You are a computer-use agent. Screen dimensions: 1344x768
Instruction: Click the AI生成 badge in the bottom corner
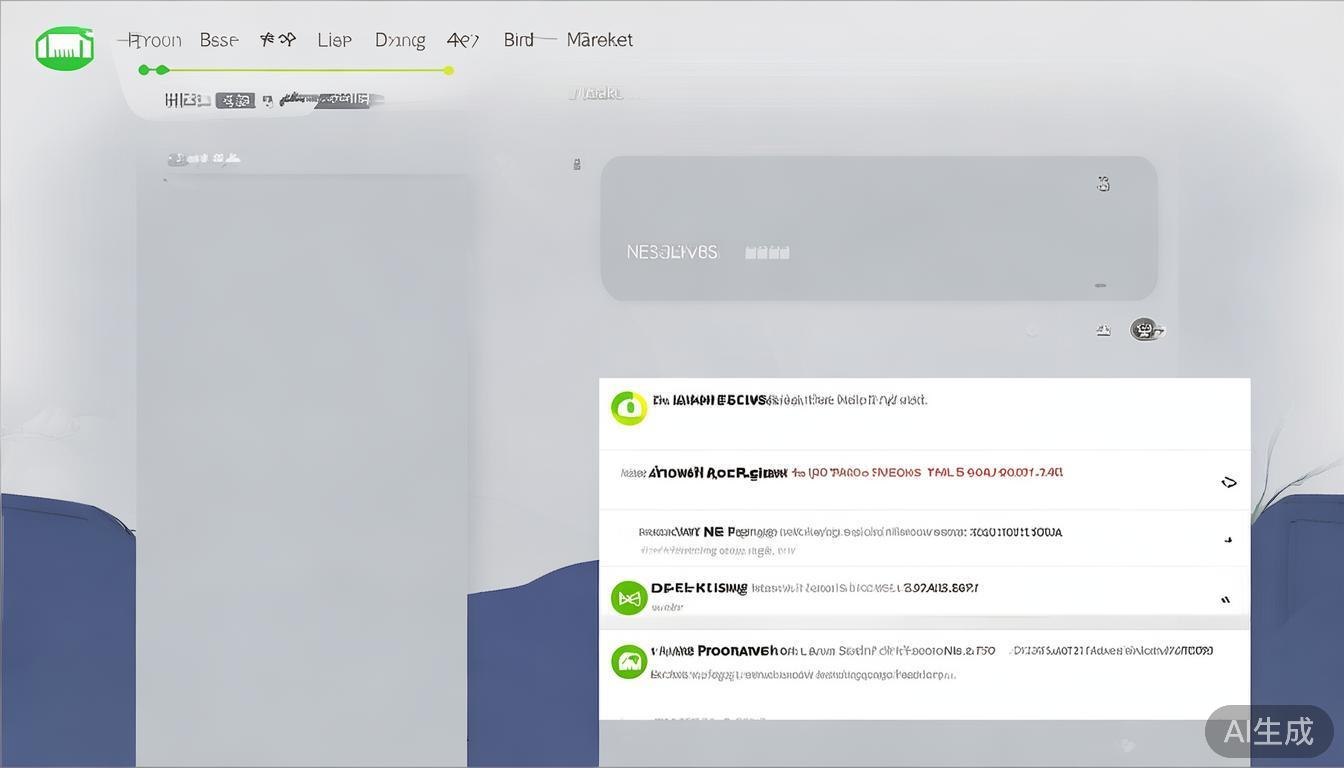(x=1268, y=731)
